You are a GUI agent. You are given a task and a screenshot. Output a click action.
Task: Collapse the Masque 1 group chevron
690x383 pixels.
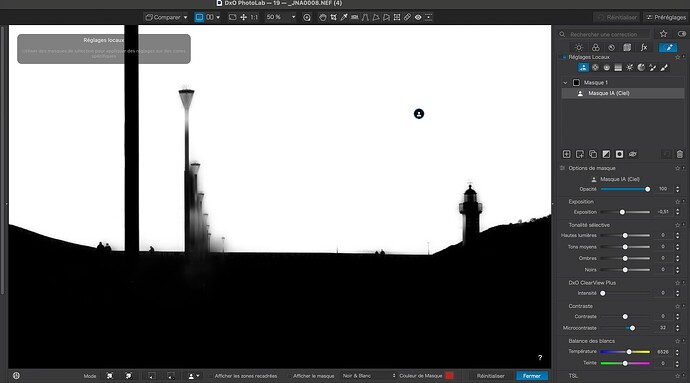coord(565,82)
